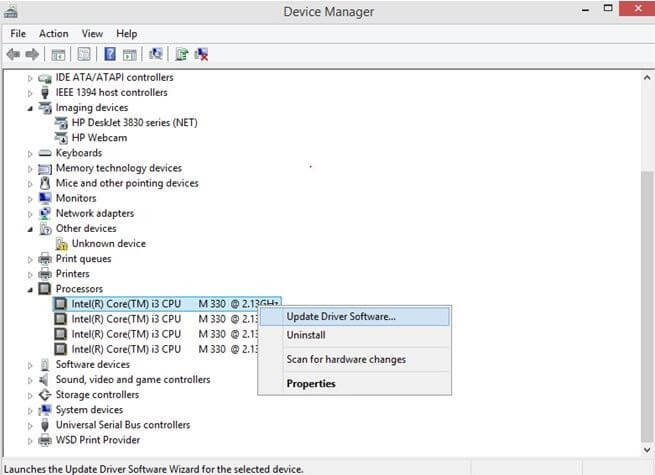Open the View menu
The image size is (655, 475).
(92, 34)
